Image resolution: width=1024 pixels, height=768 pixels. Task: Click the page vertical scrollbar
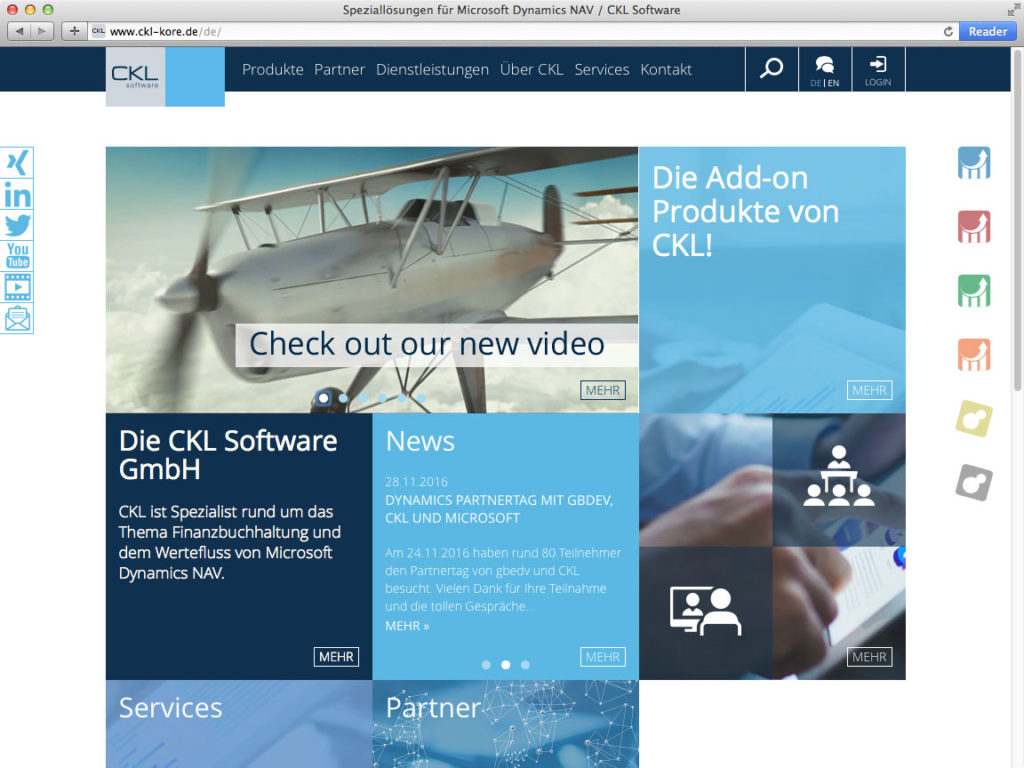[1017, 219]
